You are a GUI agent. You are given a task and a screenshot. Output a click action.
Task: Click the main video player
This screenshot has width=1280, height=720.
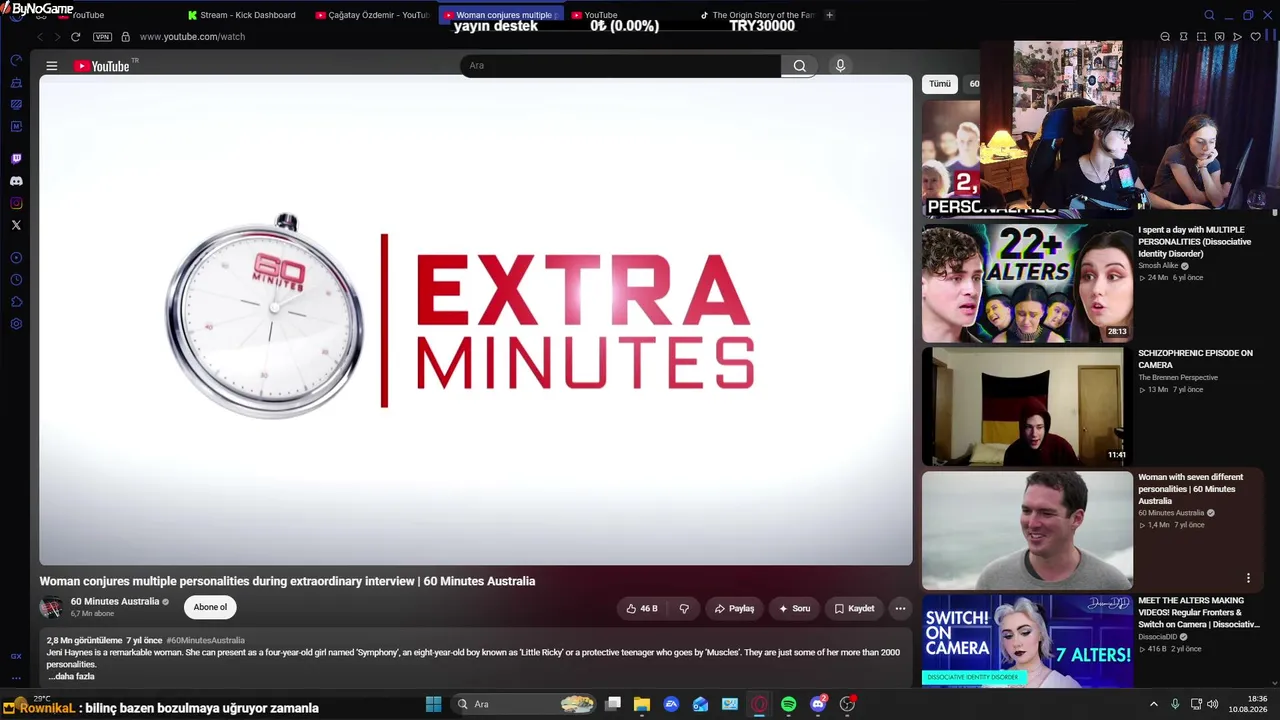(x=476, y=320)
